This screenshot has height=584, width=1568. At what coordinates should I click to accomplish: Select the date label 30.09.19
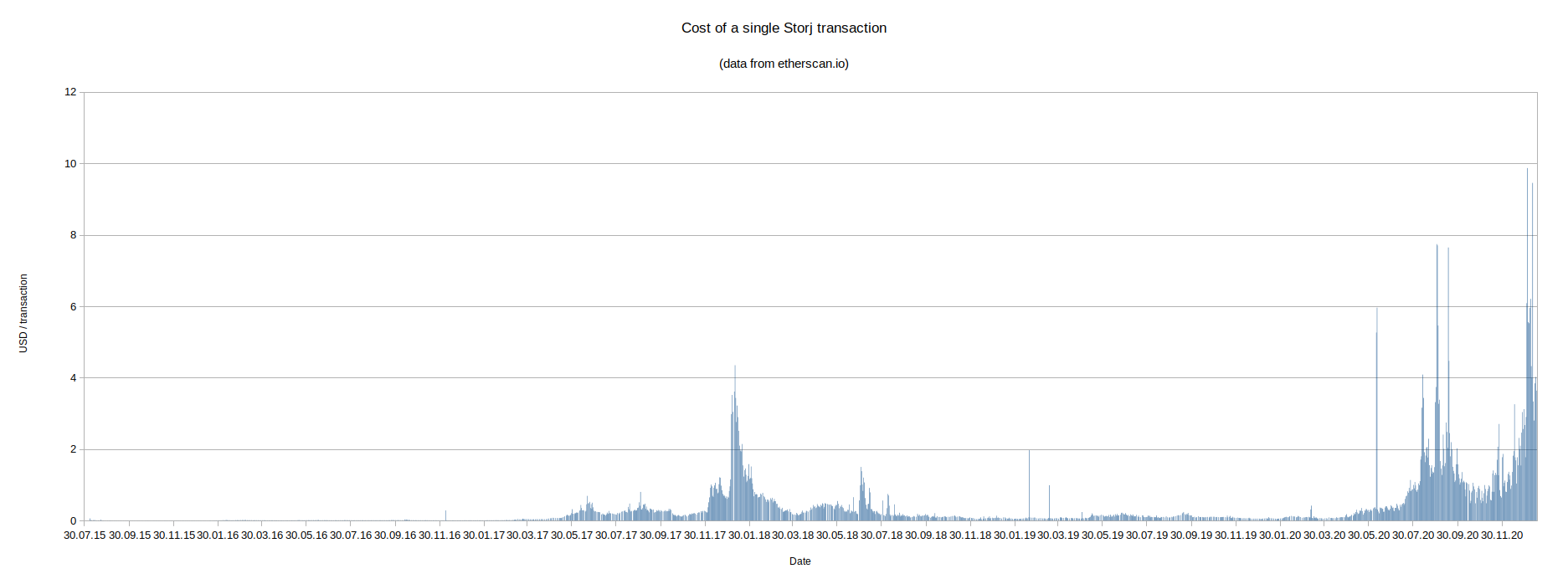[x=1191, y=535]
